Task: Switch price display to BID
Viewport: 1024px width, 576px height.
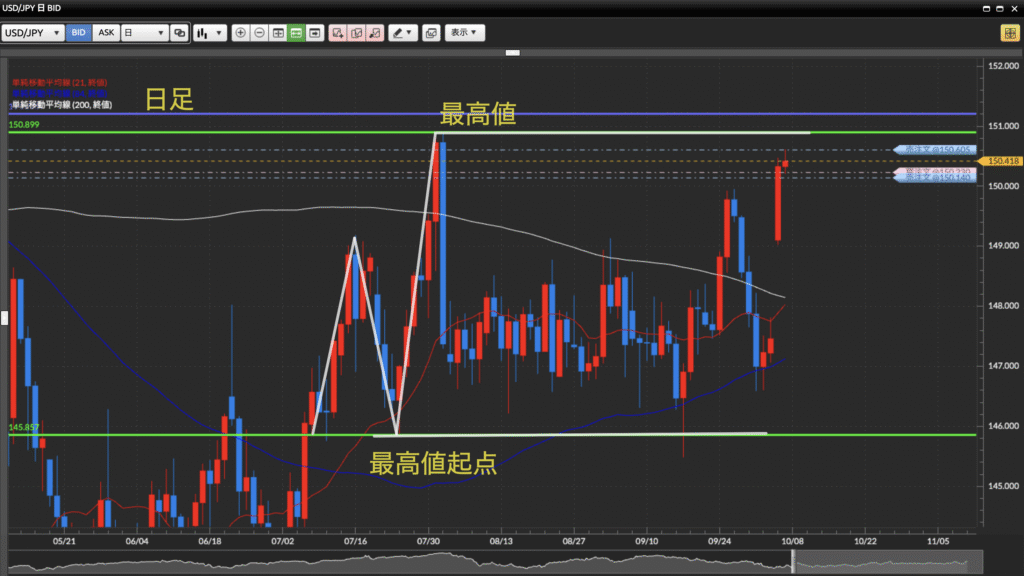Action: (x=79, y=33)
